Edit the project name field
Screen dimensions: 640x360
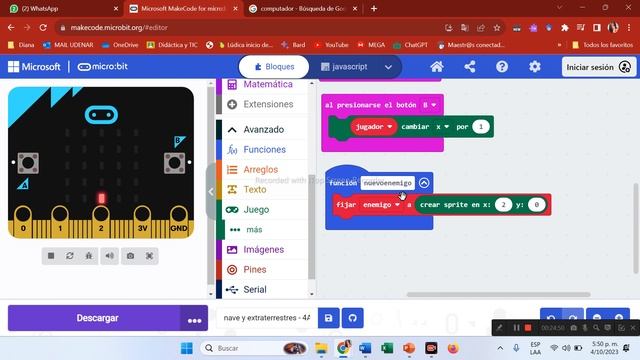tap(267, 318)
